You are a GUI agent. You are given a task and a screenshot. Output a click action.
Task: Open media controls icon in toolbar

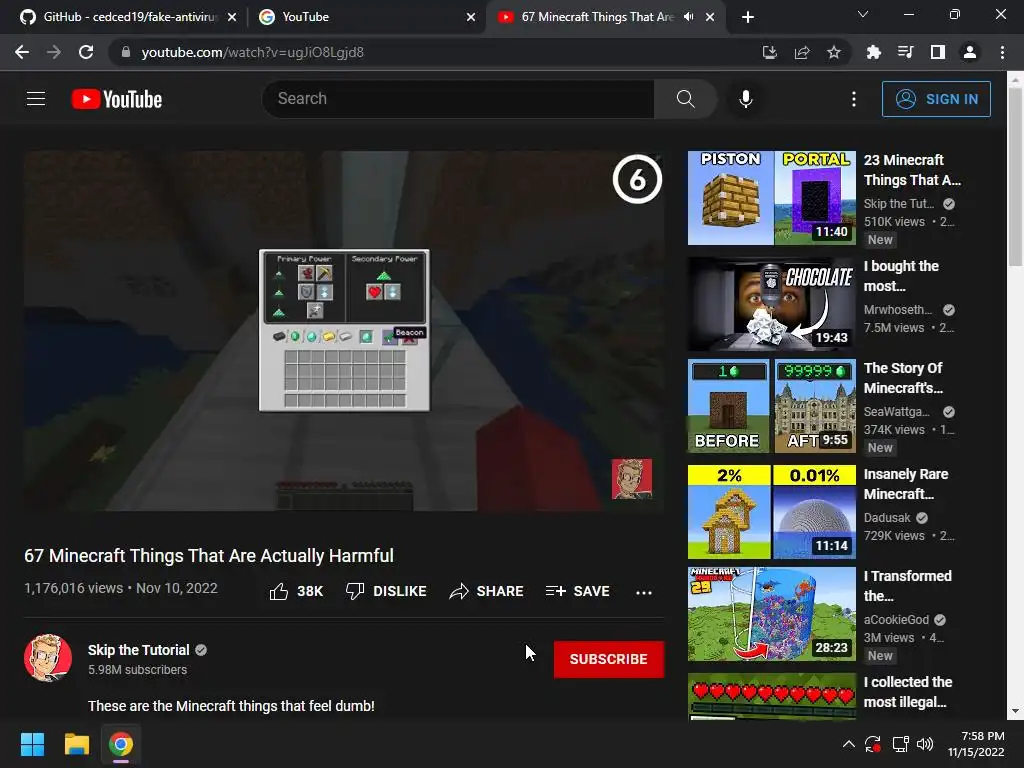pyautogui.click(x=905, y=52)
